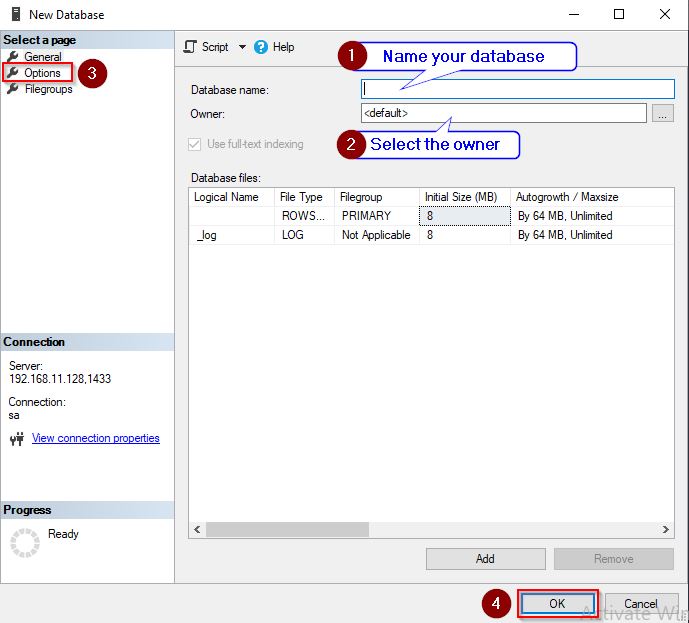Click the Script toolbar icon
The image size is (689, 623).
tap(190, 47)
